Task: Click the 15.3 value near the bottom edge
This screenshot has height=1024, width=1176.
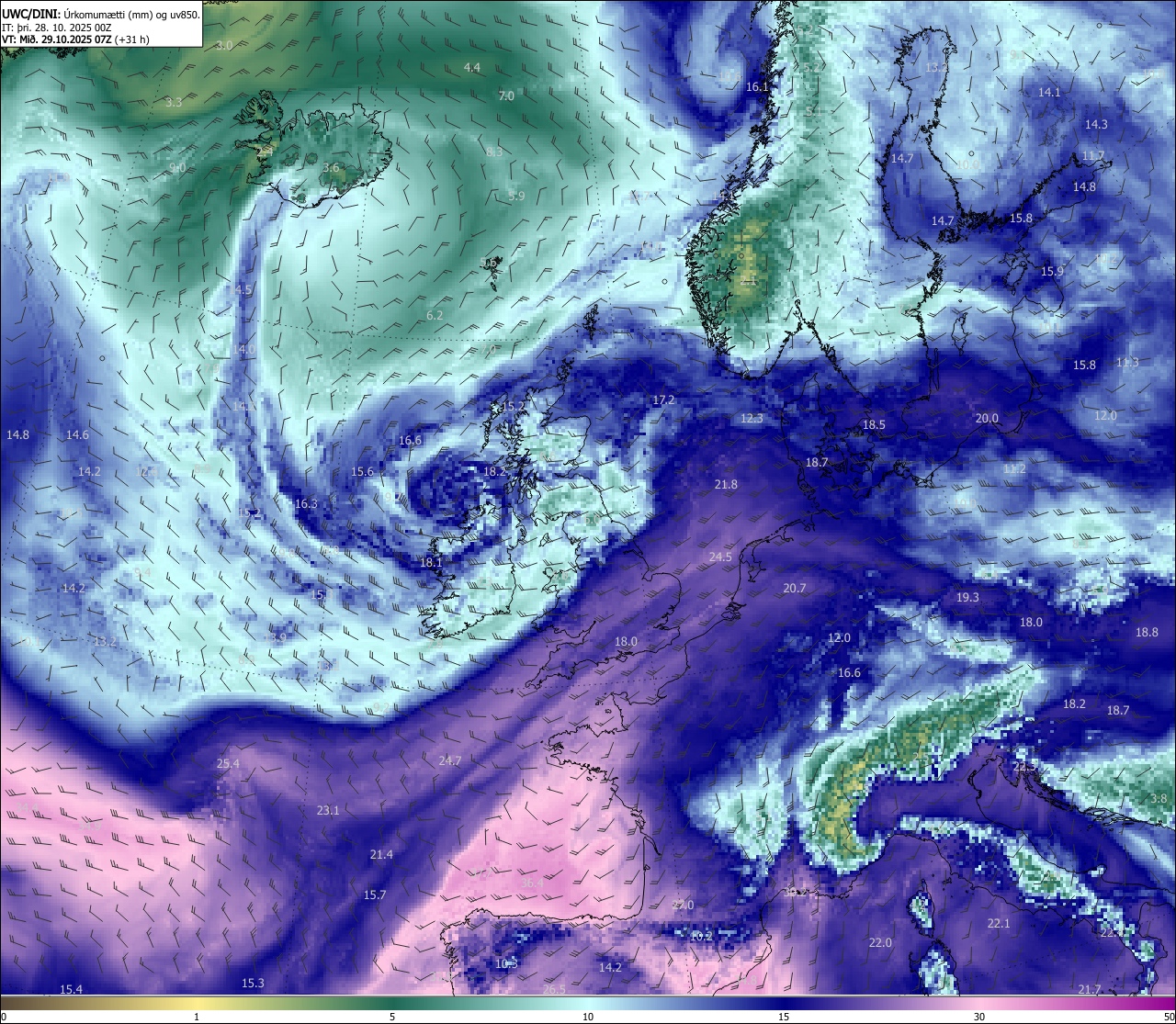Action: pyautogui.click(x=253, y=984)
